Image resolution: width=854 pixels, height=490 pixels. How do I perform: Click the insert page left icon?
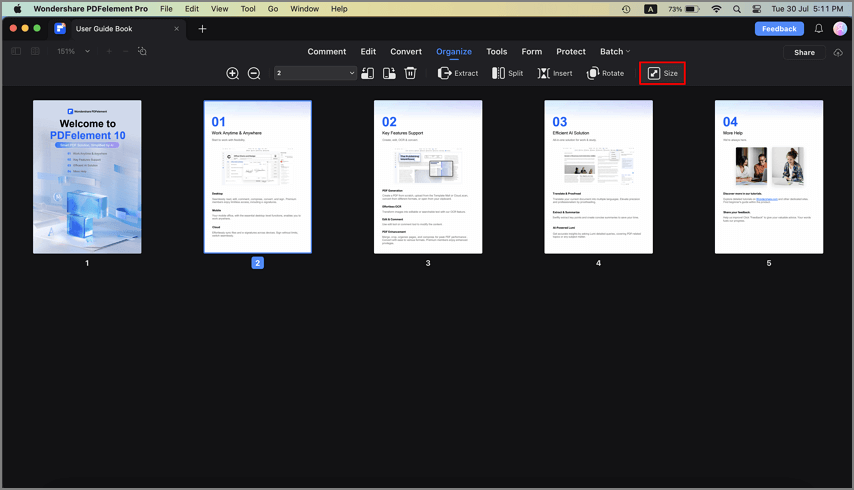click(x=368, y=73)
